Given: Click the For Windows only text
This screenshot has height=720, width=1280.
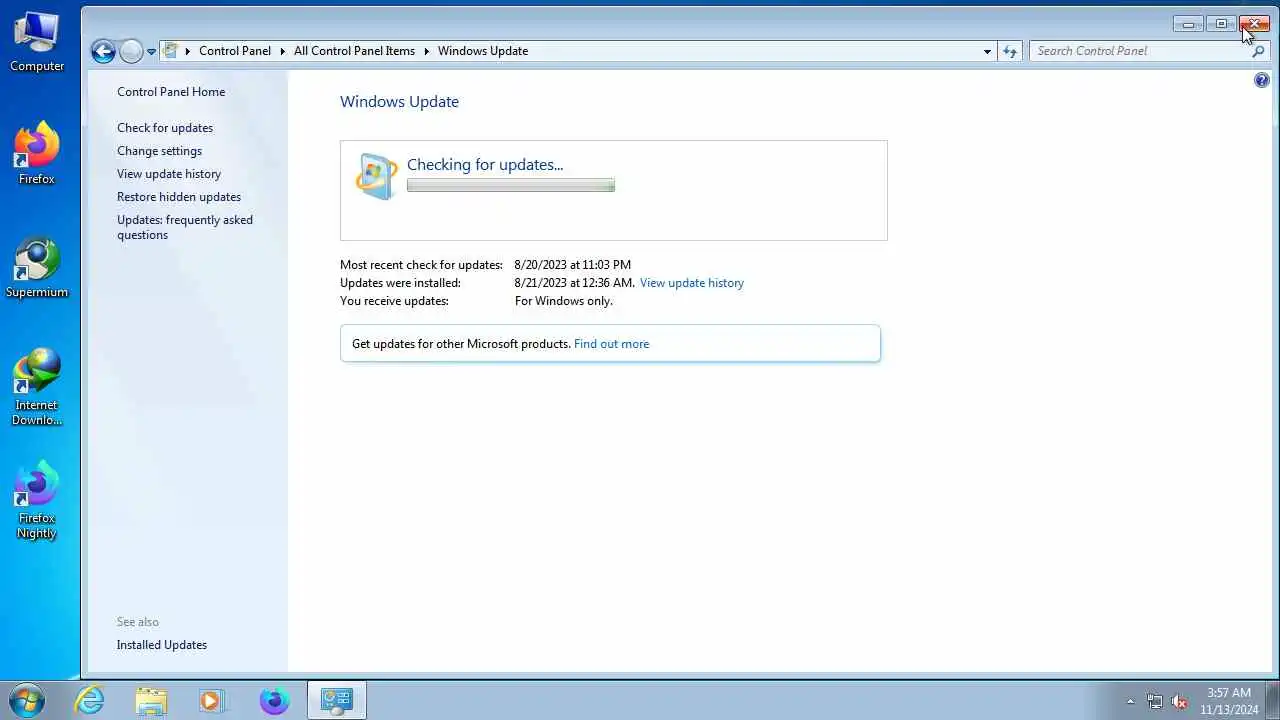Looking at the screenshot, I should 563,301.
